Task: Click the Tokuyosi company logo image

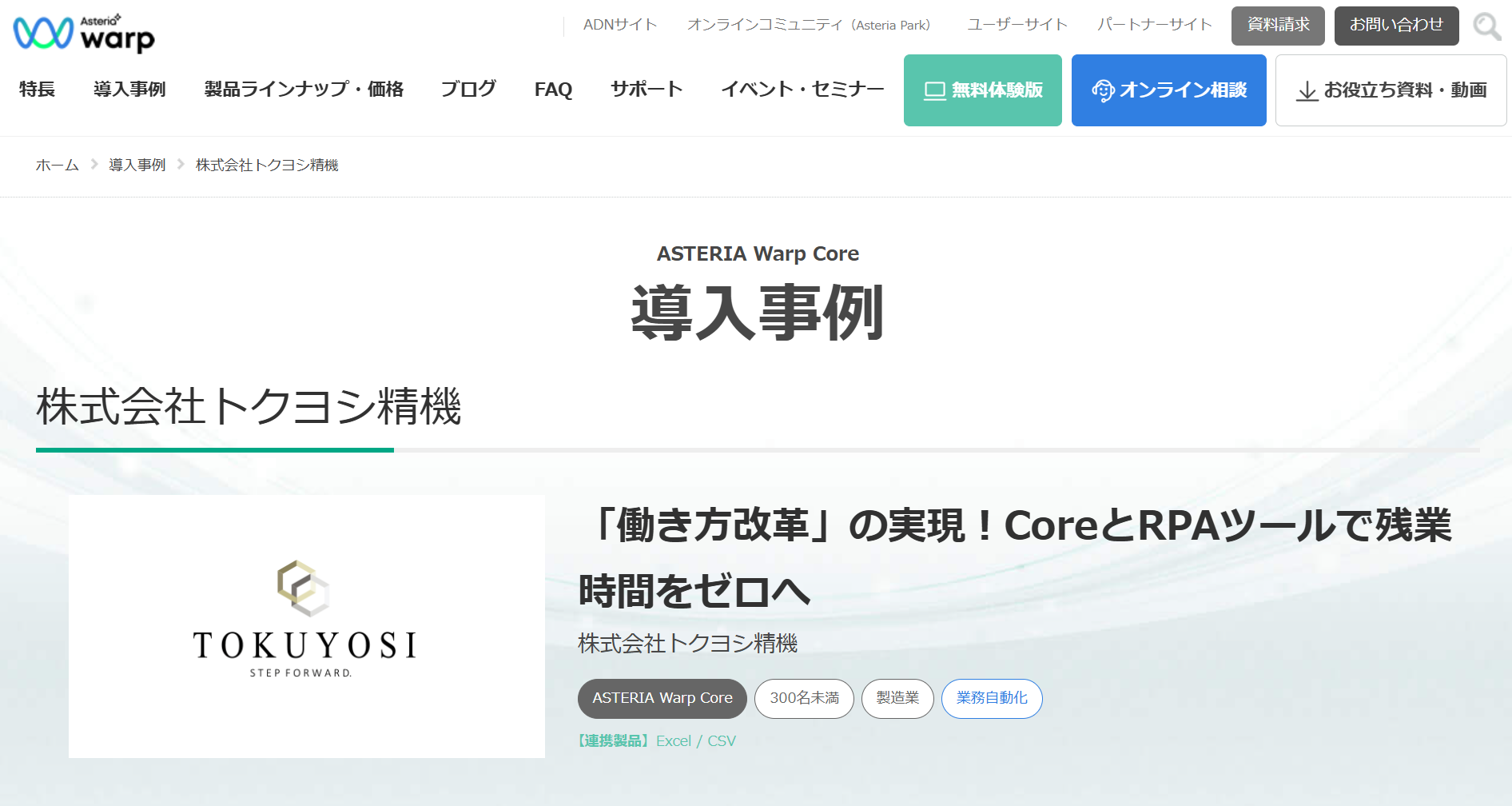Action: (x=306, y=625)
